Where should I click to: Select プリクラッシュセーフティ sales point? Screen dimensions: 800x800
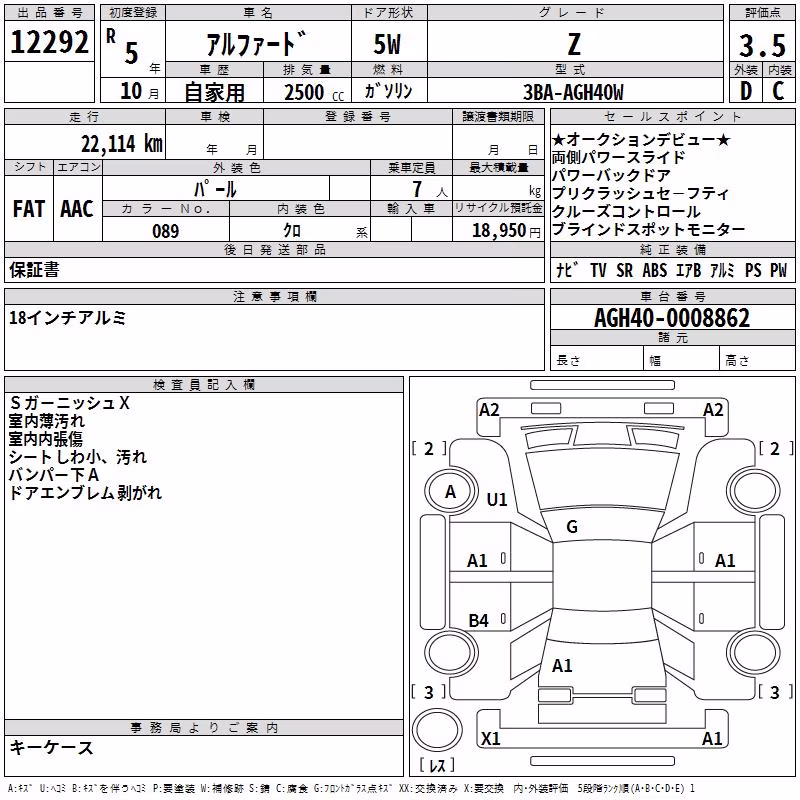[x=641, y=193]
